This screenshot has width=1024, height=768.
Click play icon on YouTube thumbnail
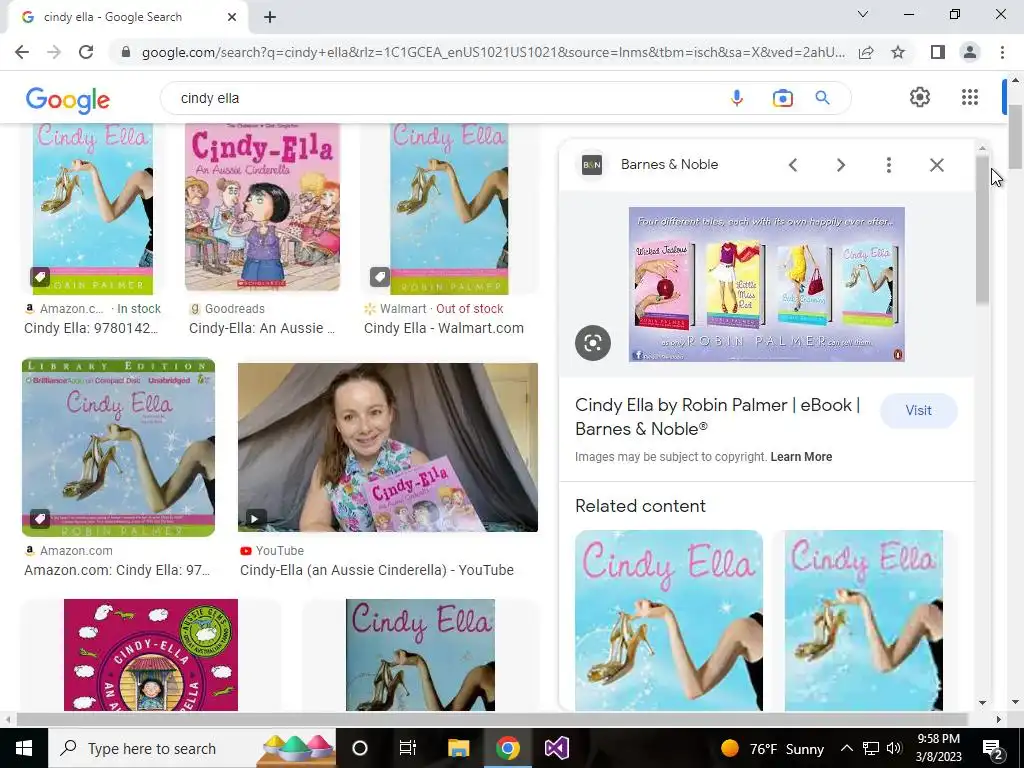click(x=255, y=519)
